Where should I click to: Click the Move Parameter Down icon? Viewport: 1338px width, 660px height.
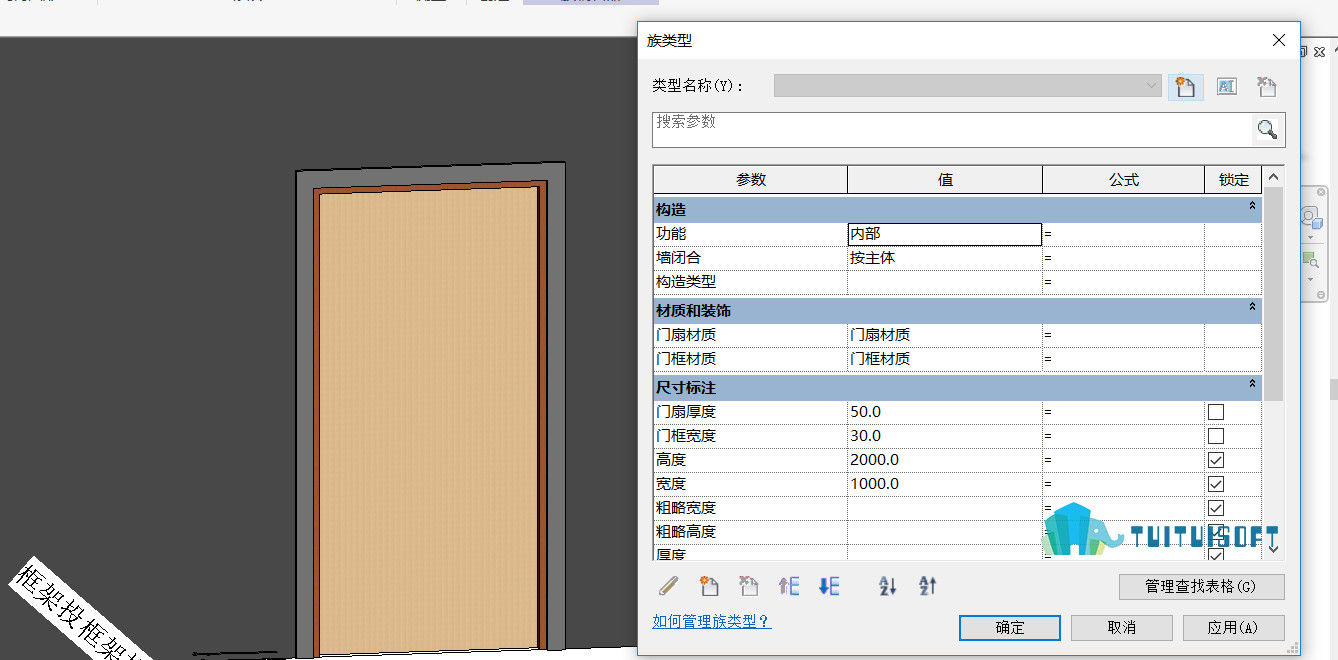(x=829, y=586)
